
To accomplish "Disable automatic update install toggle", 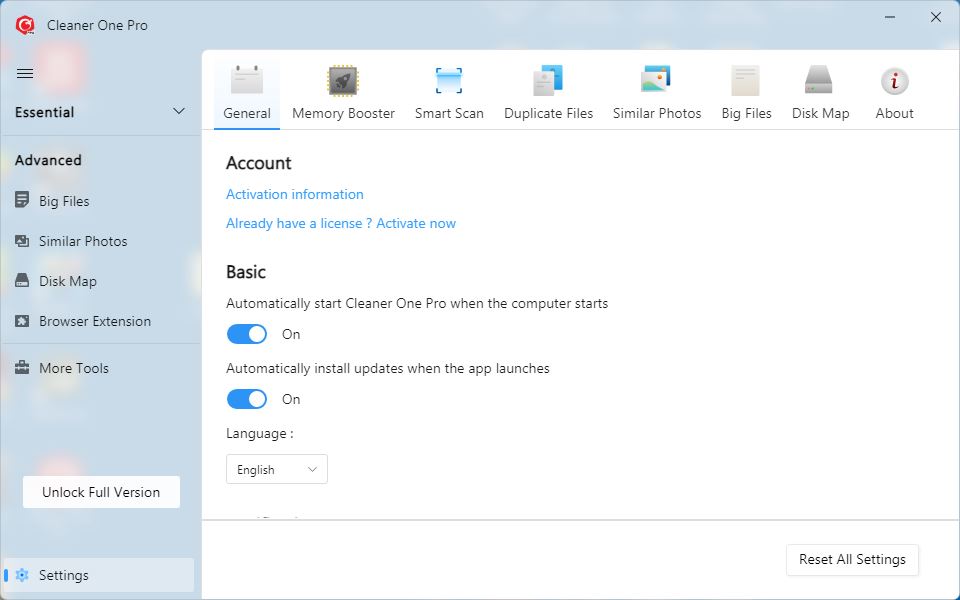I will pyautogui.click(x=247, y=399).
